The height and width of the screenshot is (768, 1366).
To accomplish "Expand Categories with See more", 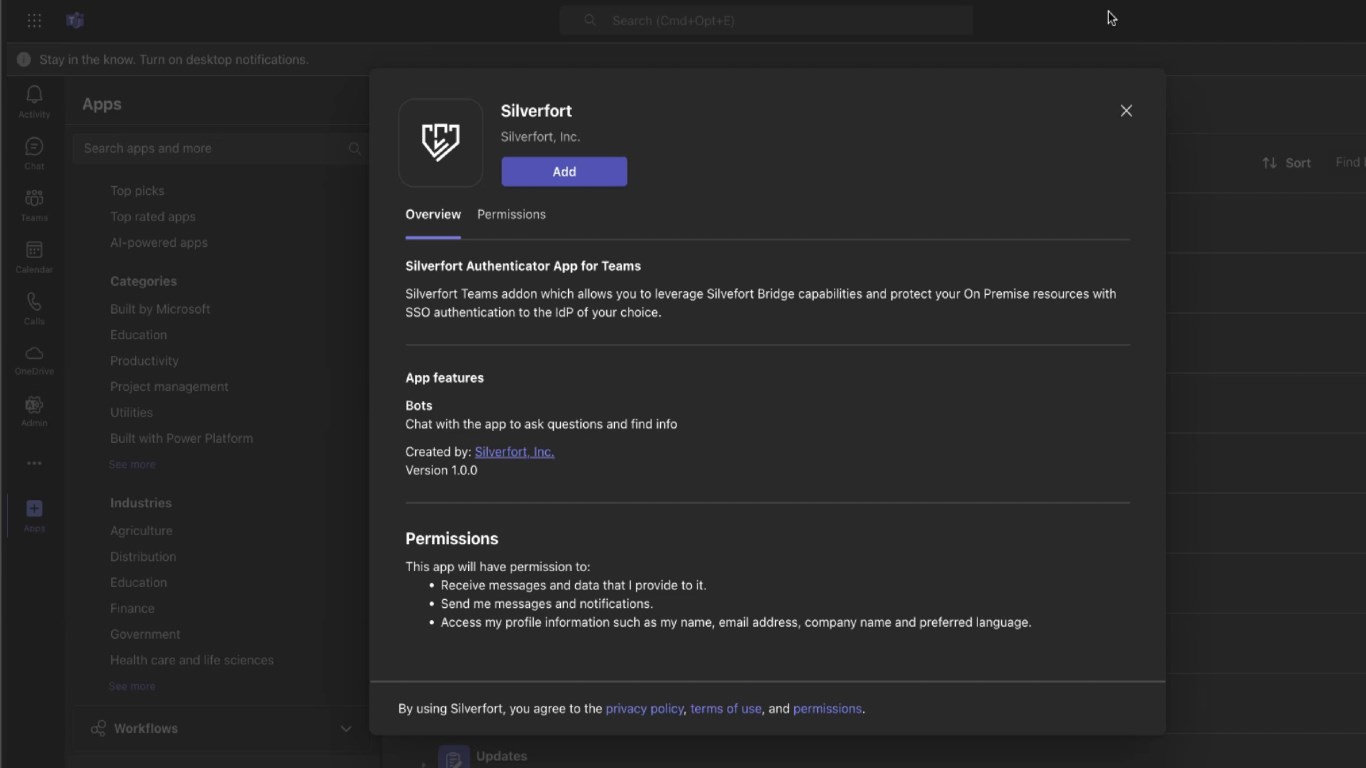I will (132, 464).
